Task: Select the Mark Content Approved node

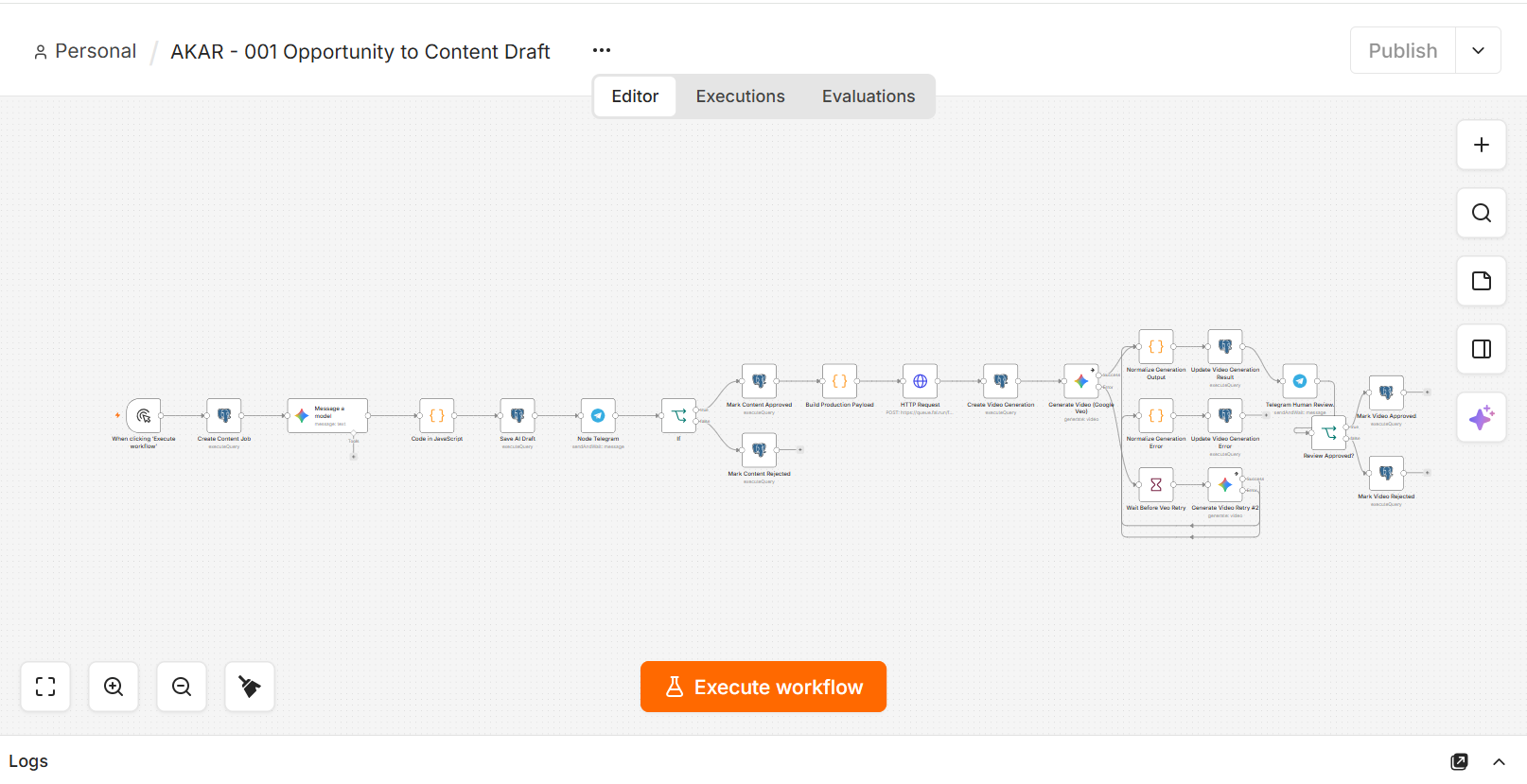Action: [x=759, y=381]
